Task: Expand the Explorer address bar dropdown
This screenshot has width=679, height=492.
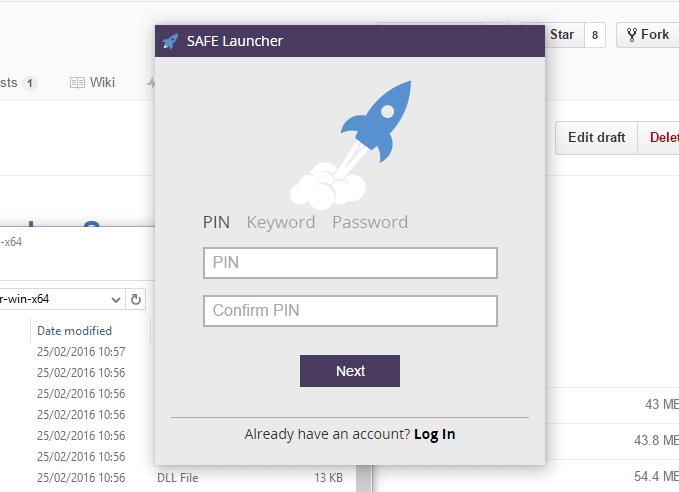Action: click(x=116, y=299)
